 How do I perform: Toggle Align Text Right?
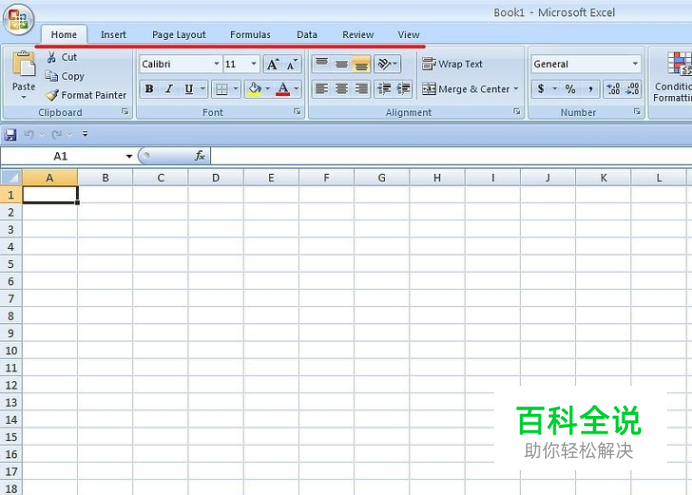click(361, 89)
